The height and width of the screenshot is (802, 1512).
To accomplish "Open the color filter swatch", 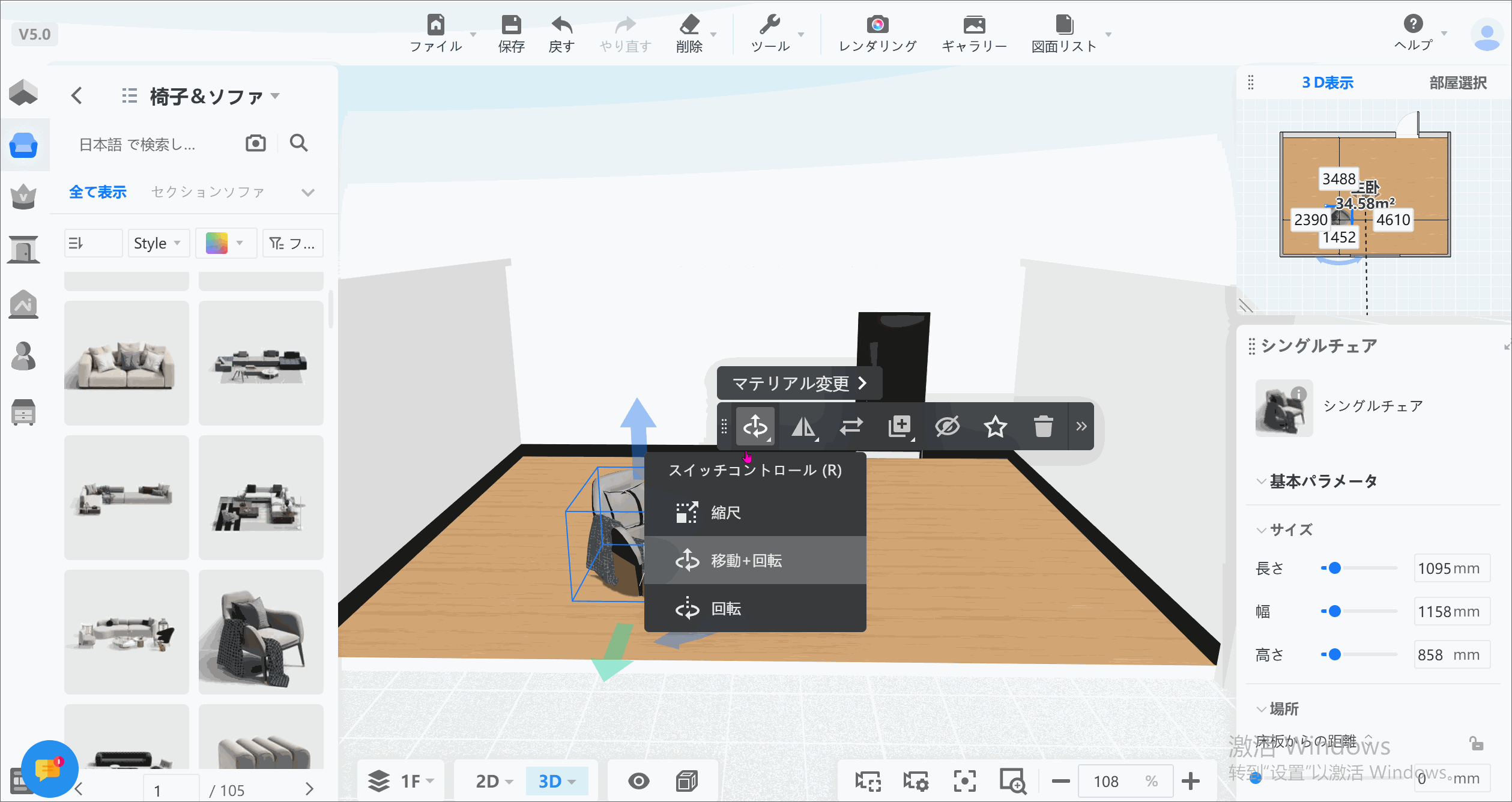I will pos(226,243).
